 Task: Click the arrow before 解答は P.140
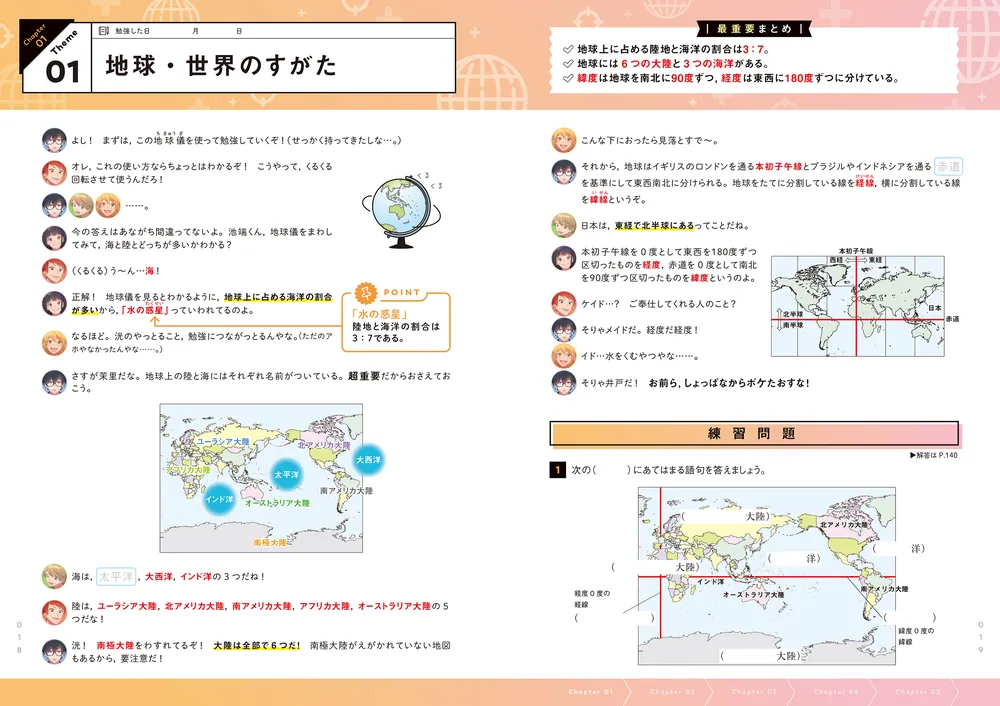click(913, 456)
